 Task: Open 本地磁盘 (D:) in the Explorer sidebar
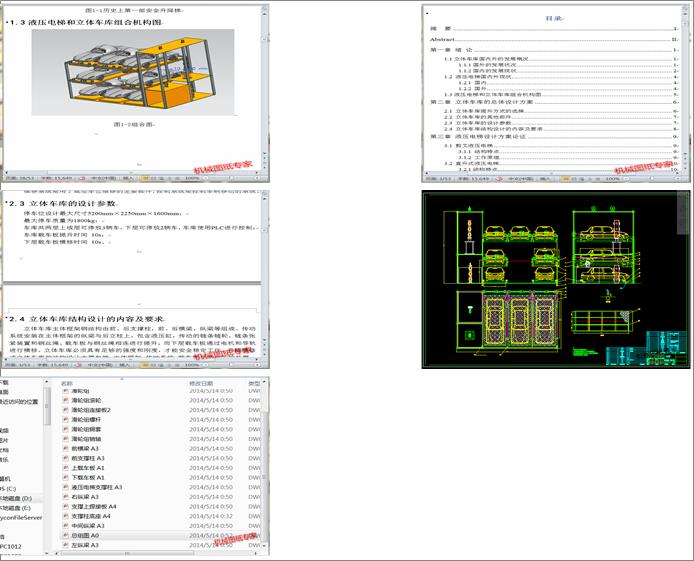pos(15,498)
